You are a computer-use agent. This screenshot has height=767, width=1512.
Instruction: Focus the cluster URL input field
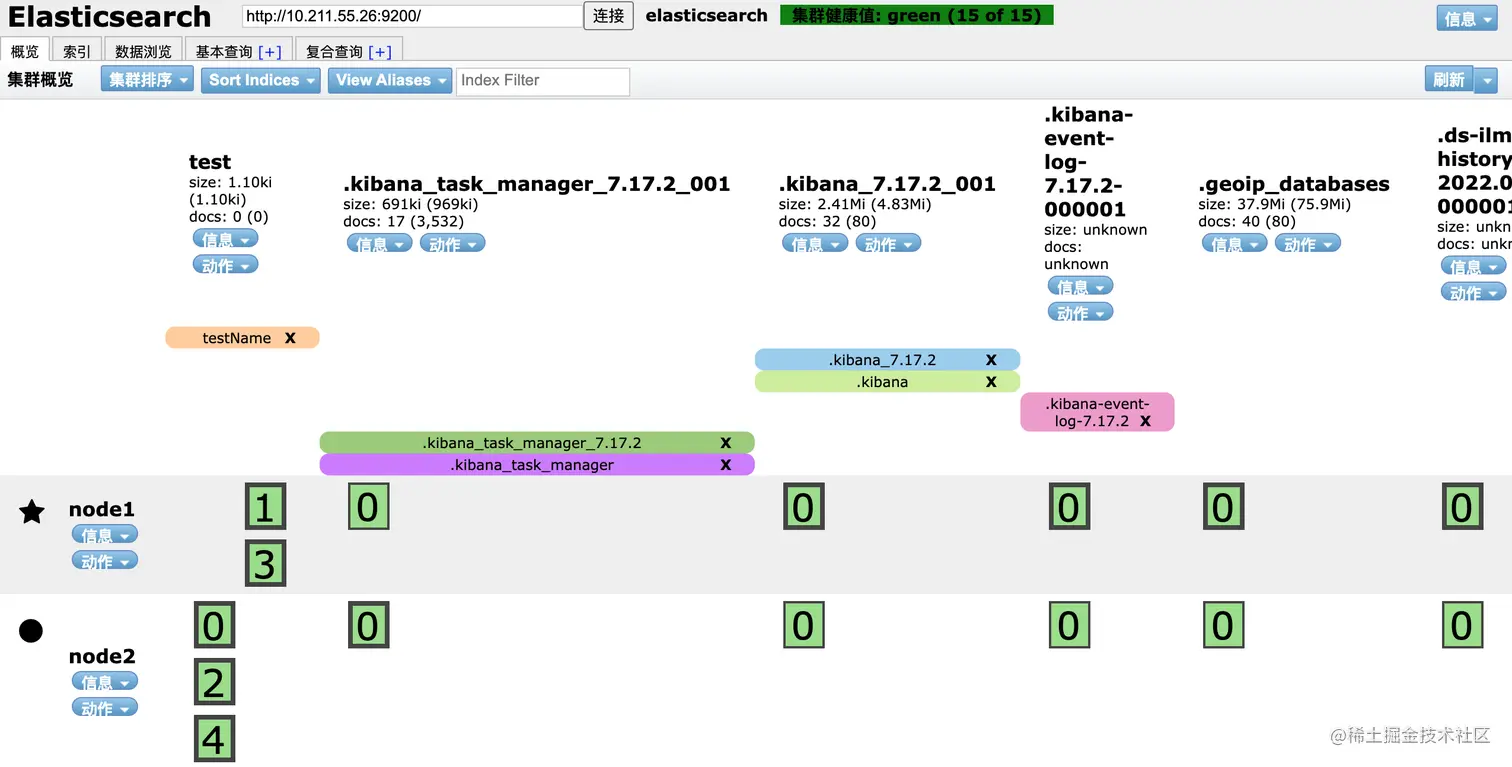pyautogui.click(x=412, y=16)
